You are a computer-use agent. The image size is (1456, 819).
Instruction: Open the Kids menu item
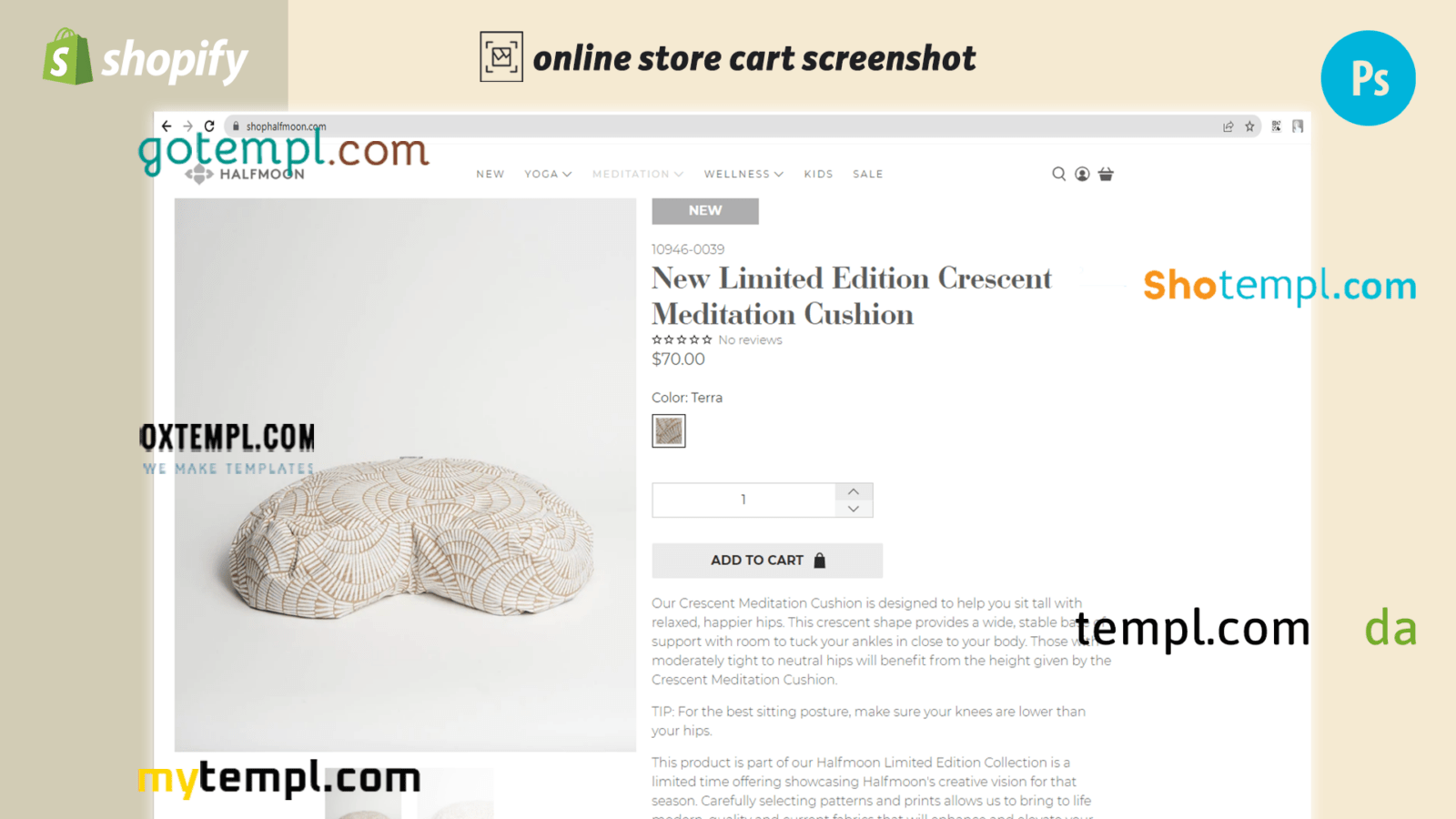pos(818,174)
